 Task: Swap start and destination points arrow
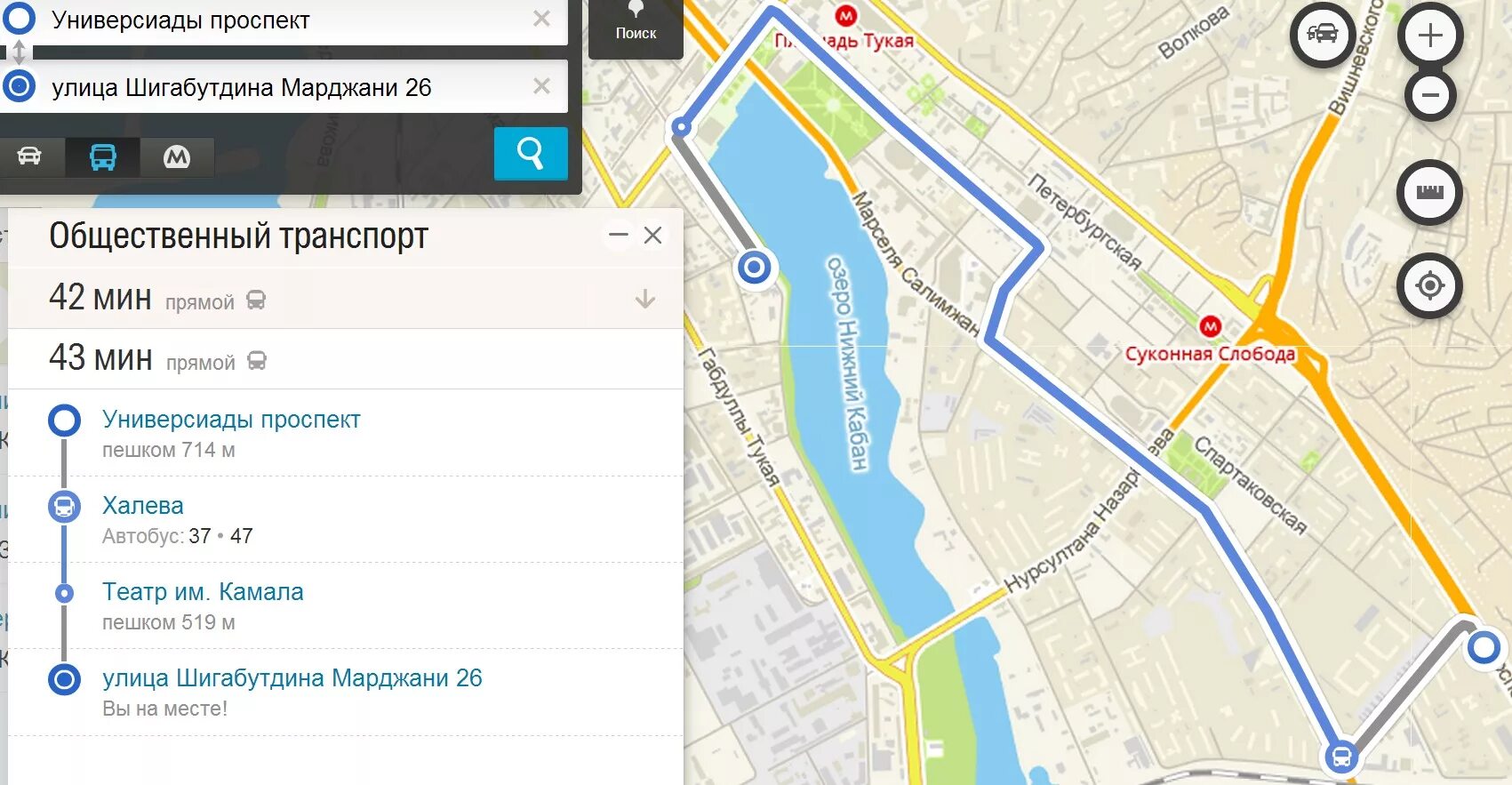point(19,52)
